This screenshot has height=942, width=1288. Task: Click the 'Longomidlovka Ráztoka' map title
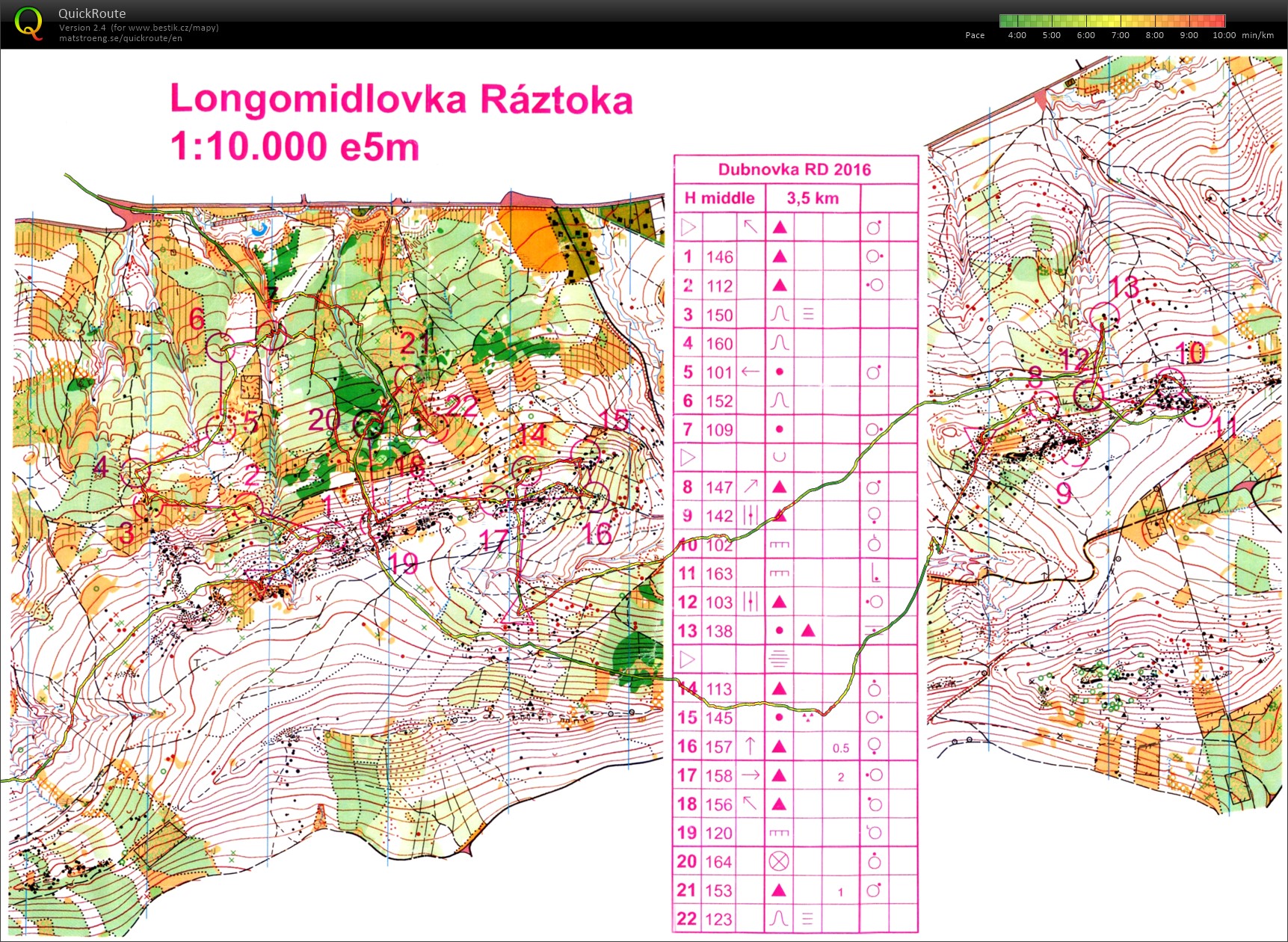(x=401, y=99)
